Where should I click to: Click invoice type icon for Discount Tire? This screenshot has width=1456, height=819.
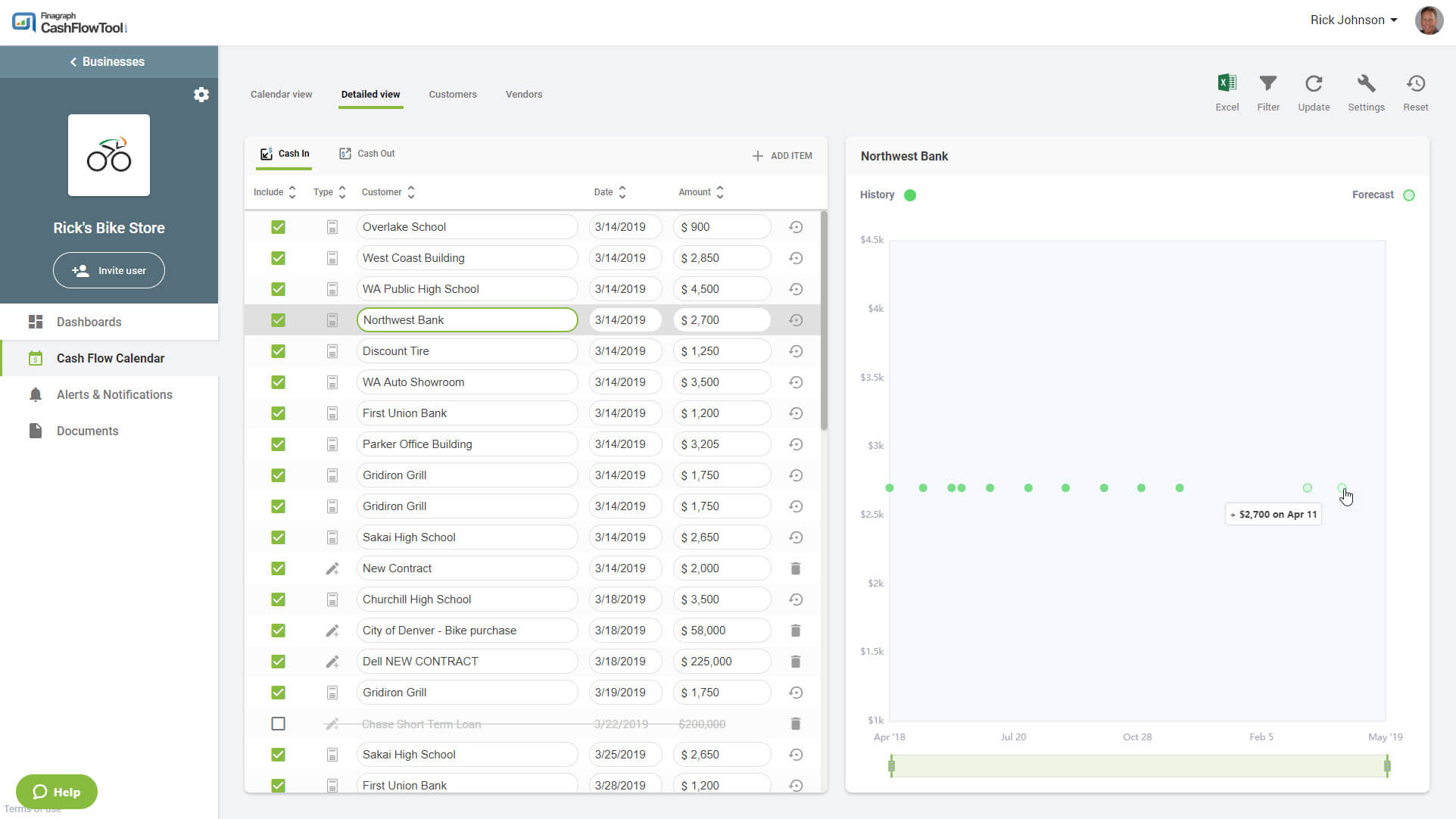tap(332, 351)
